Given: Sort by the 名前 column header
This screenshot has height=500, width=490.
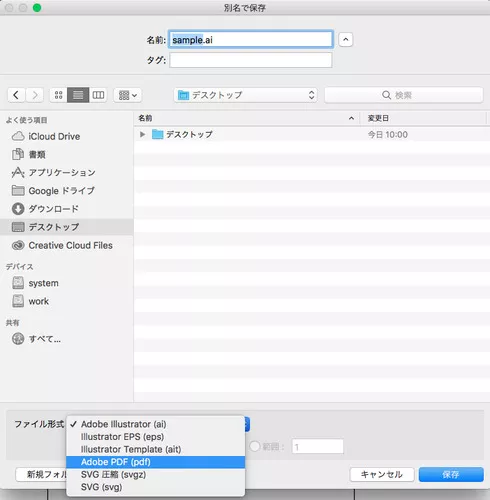Looking at the screenshot, I should point(247,118).
